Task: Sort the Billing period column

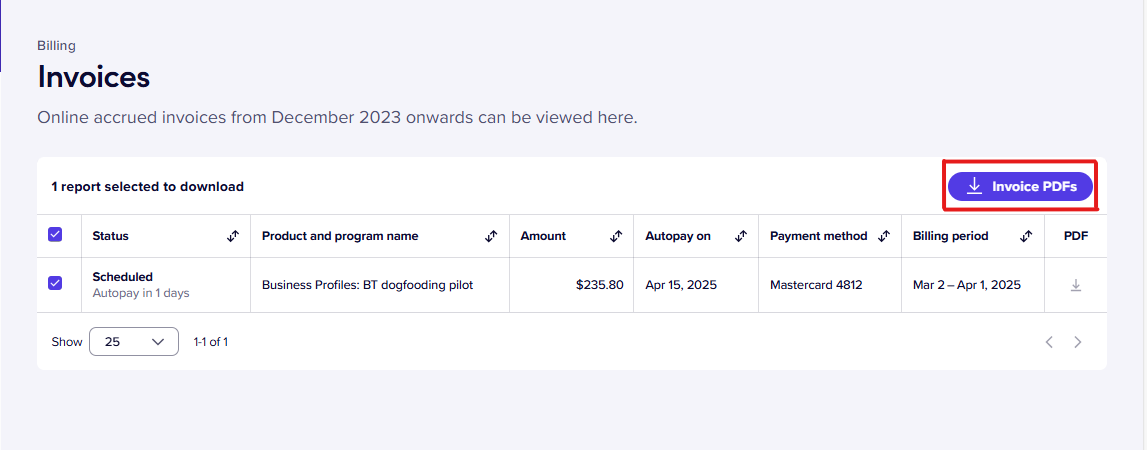Action: click(1026, 236)
